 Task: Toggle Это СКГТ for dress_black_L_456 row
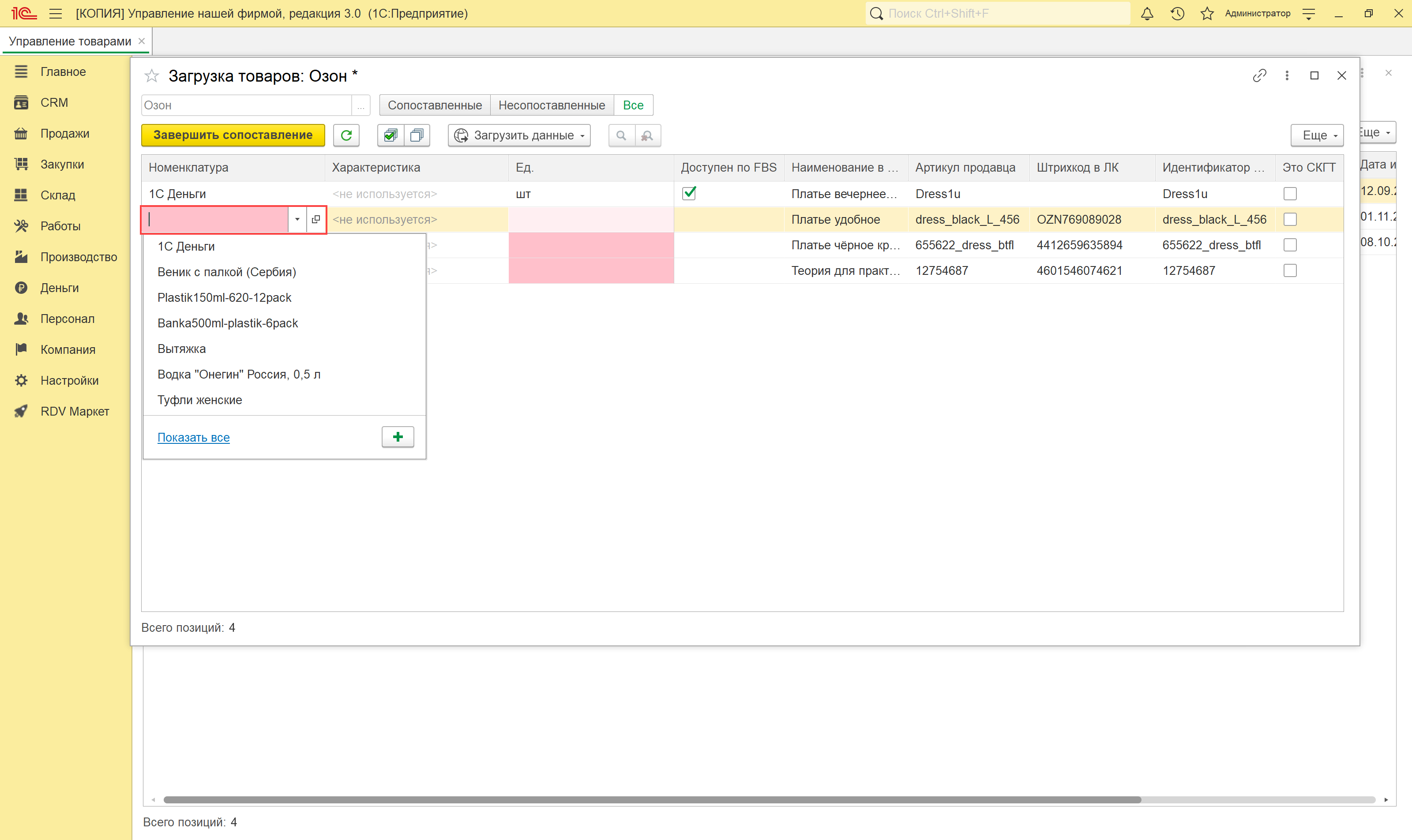tap(1290, 219)
